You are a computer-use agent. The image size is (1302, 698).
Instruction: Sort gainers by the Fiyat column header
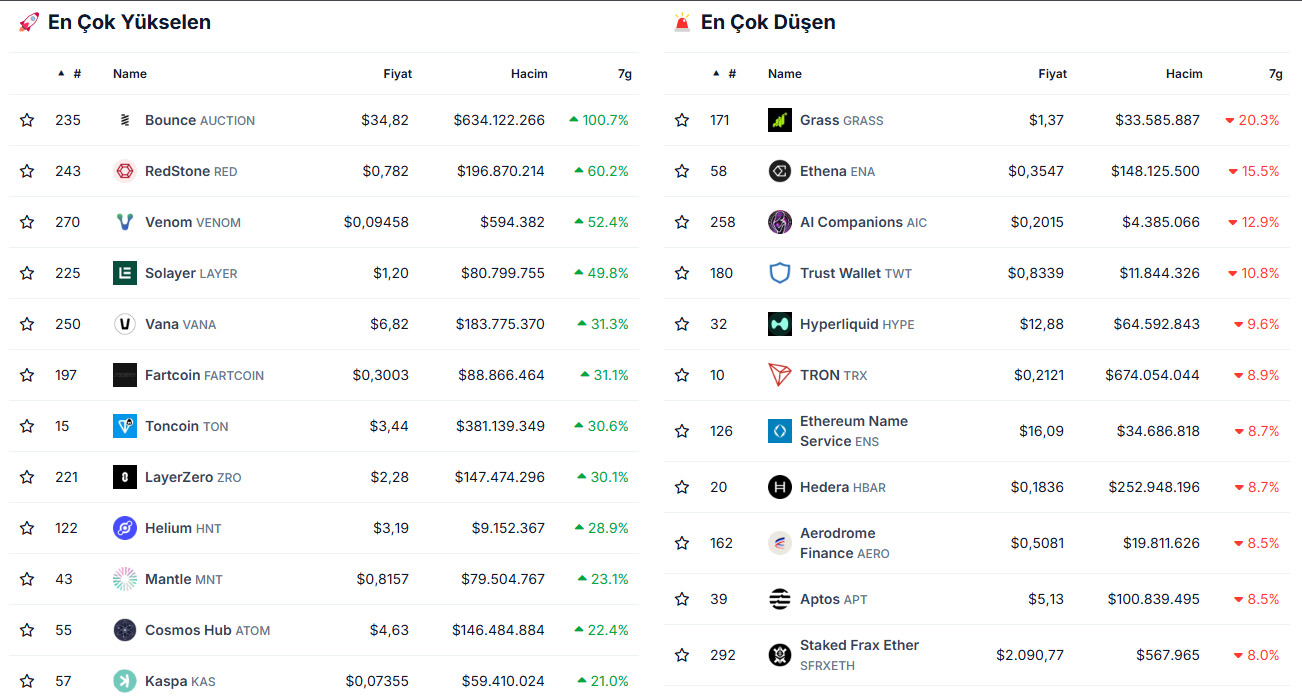coord(397,74)
